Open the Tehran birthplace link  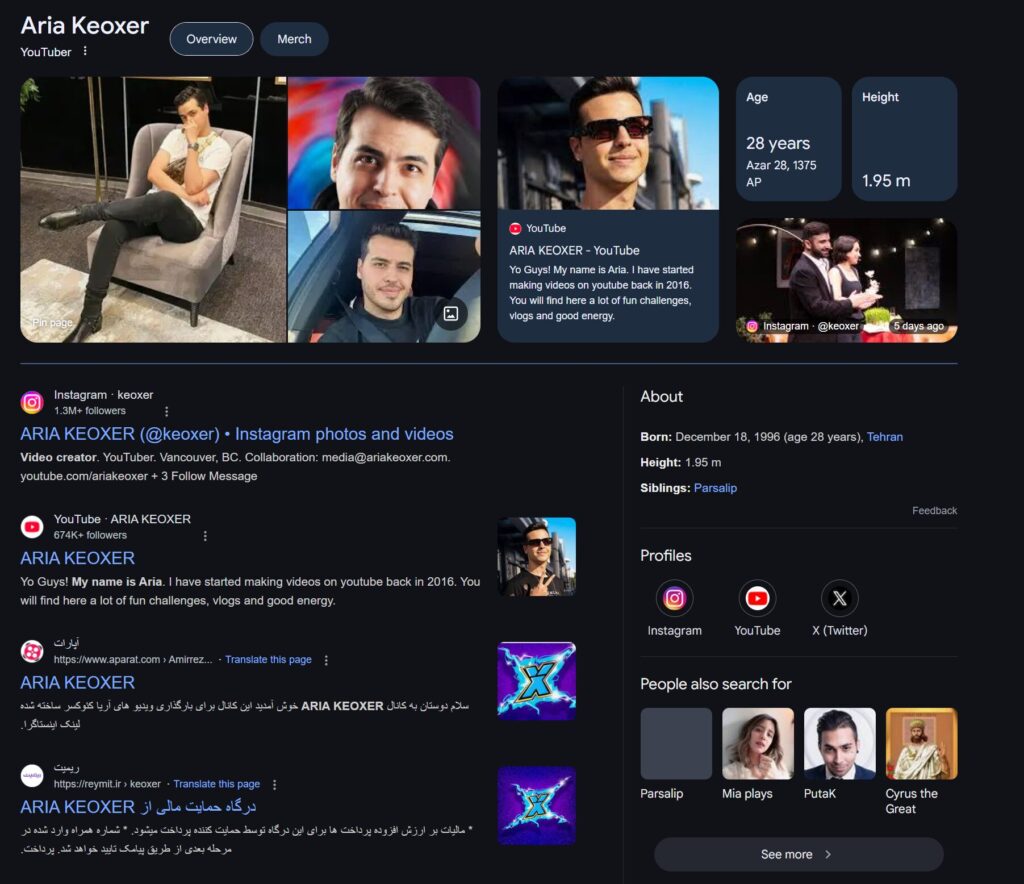coord(884,437)
